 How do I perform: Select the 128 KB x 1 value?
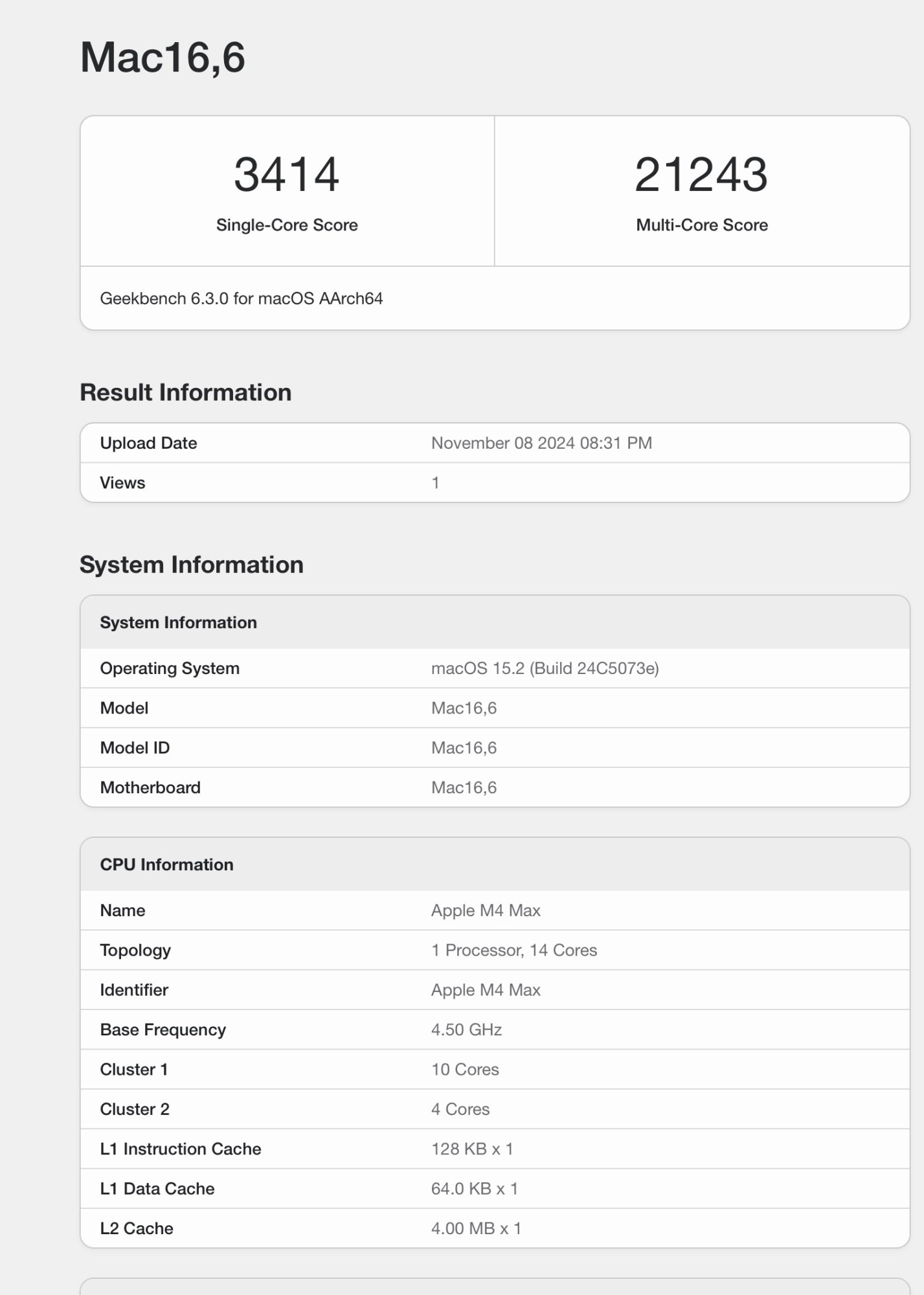click(x=472, y=1149)
